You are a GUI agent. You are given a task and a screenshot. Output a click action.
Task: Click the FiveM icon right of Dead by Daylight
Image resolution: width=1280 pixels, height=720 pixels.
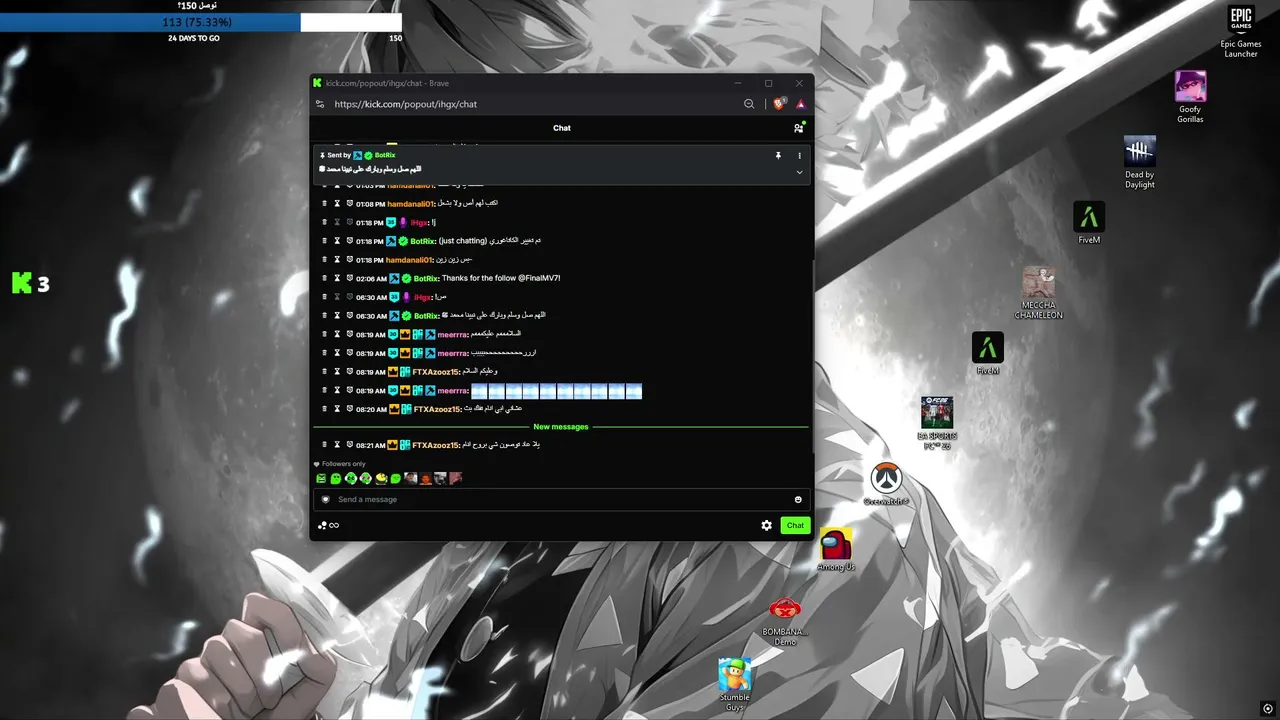[x=1089, y=223]
